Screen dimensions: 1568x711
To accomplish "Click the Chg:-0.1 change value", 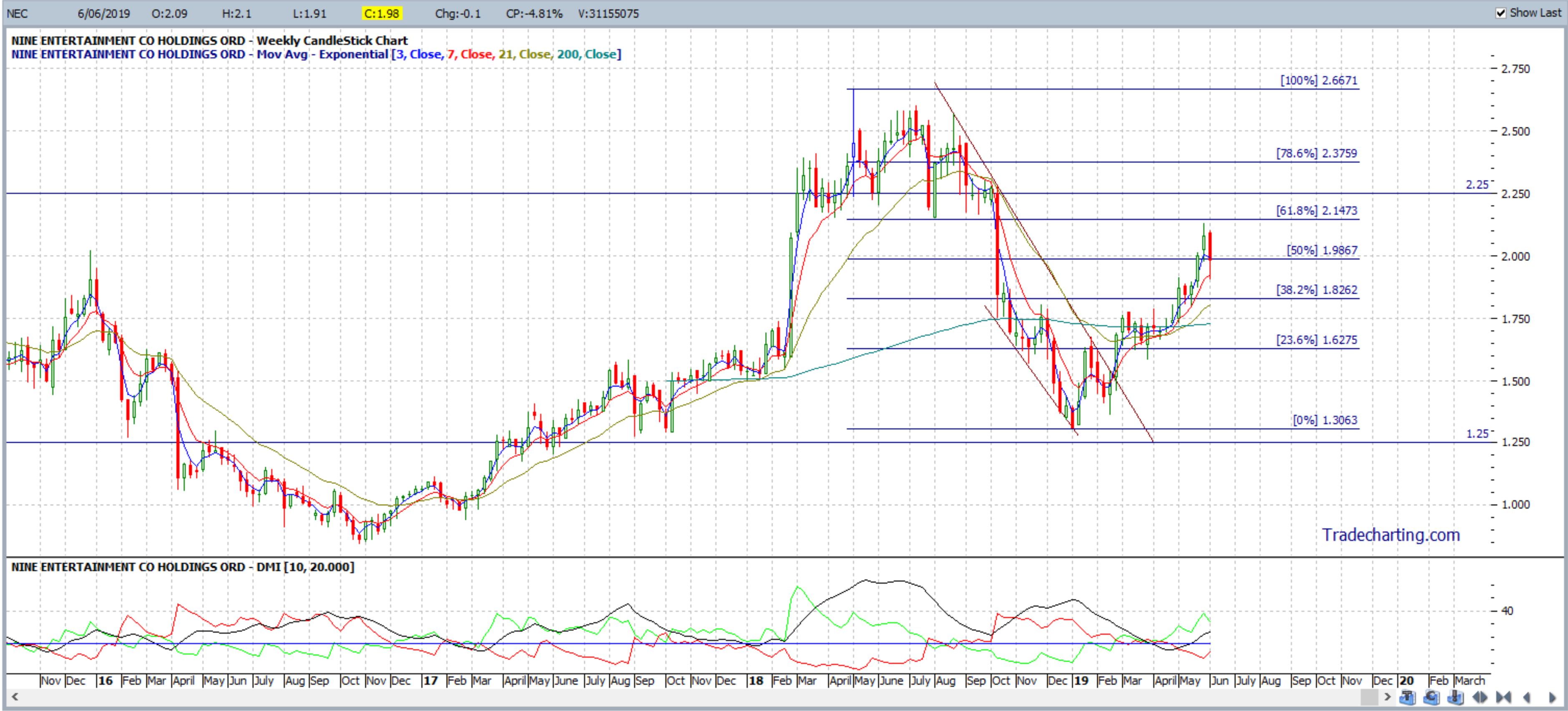I will click(458, 13).
